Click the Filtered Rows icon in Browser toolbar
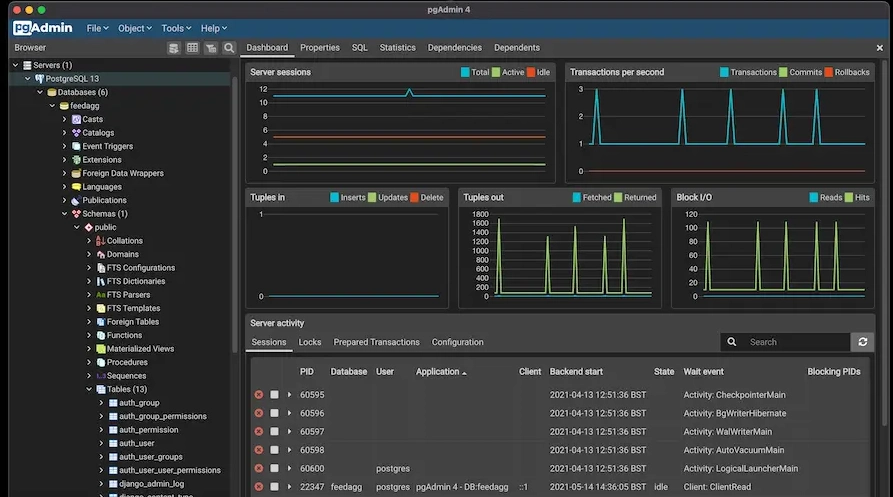The width and height of the screenshot is (893, 497). 211,48
